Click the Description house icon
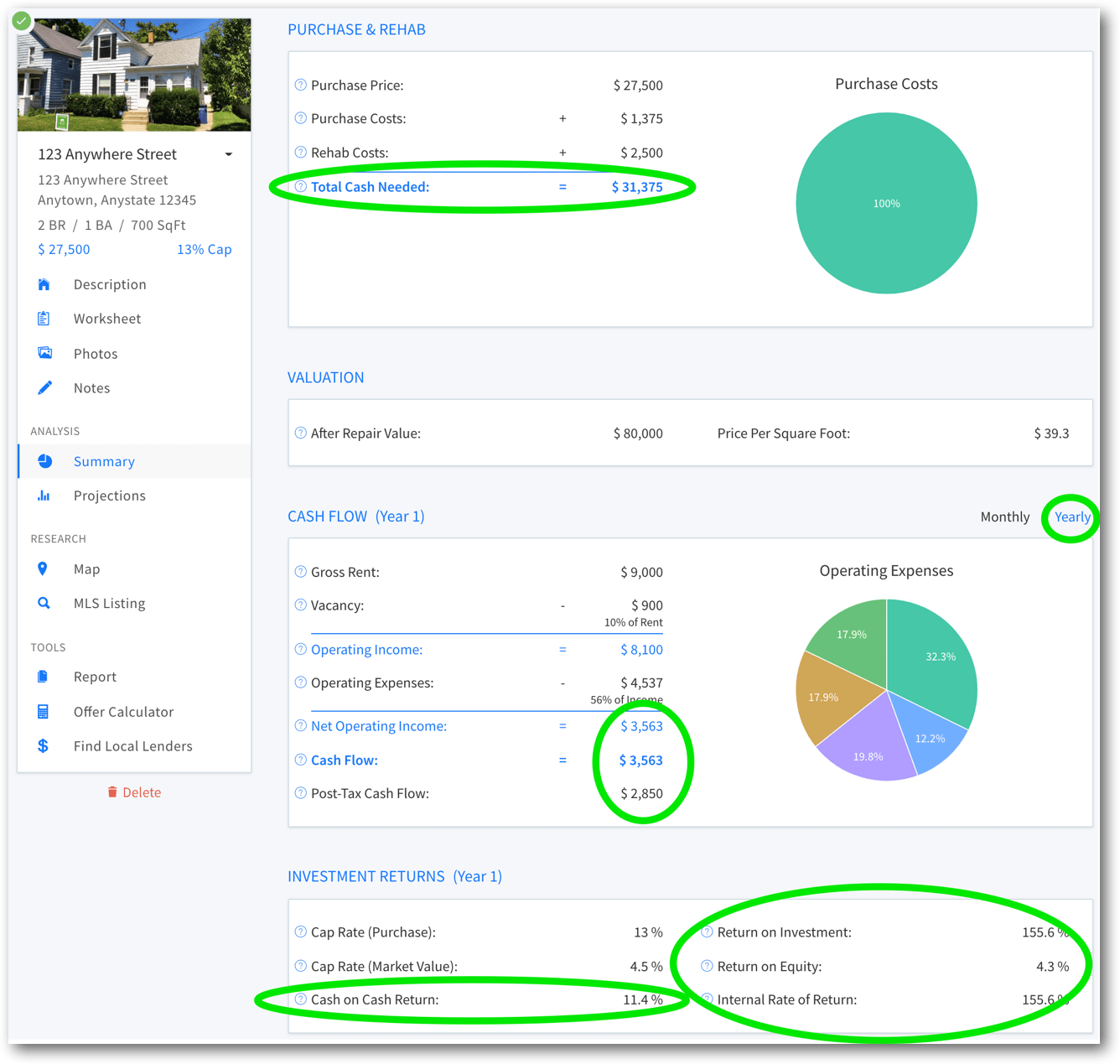 pyautogui.click(x=44, y=284)
